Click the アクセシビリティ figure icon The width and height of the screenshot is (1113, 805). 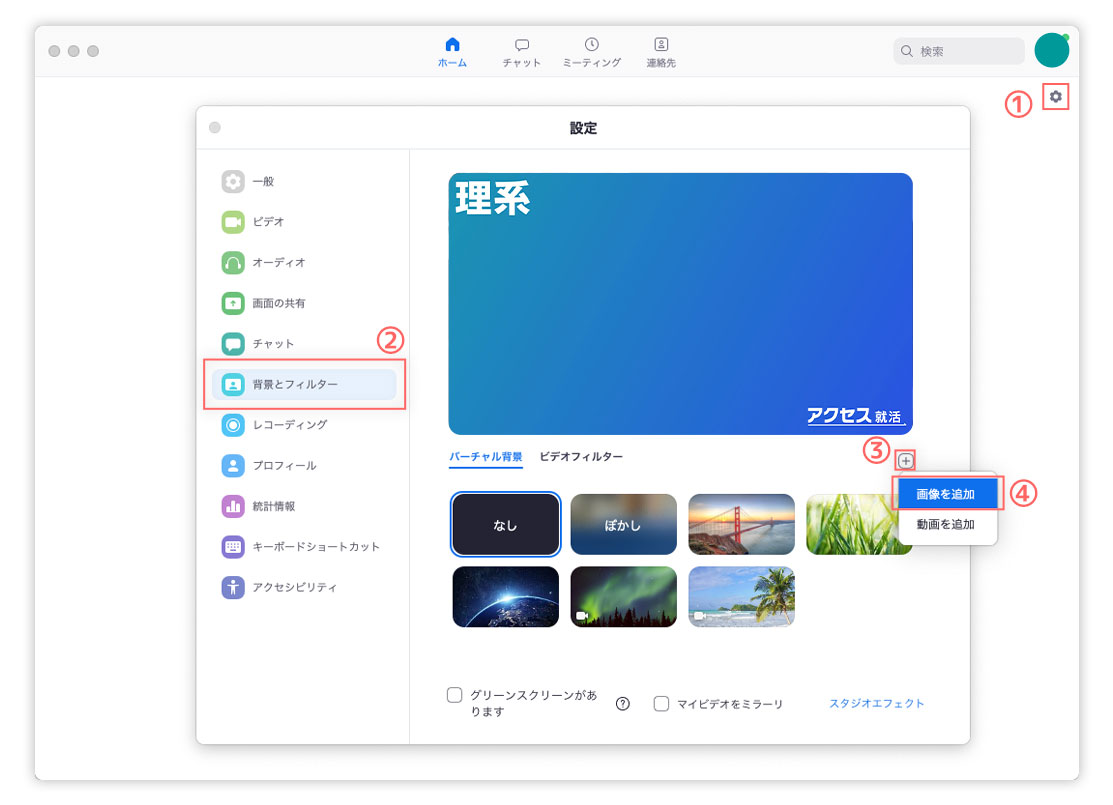click(233, 587)
